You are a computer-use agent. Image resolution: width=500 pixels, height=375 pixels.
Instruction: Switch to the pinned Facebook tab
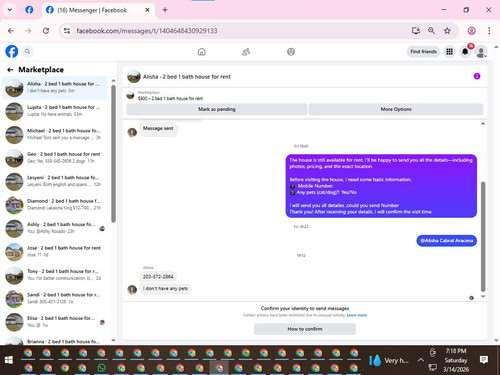[29, 10]
